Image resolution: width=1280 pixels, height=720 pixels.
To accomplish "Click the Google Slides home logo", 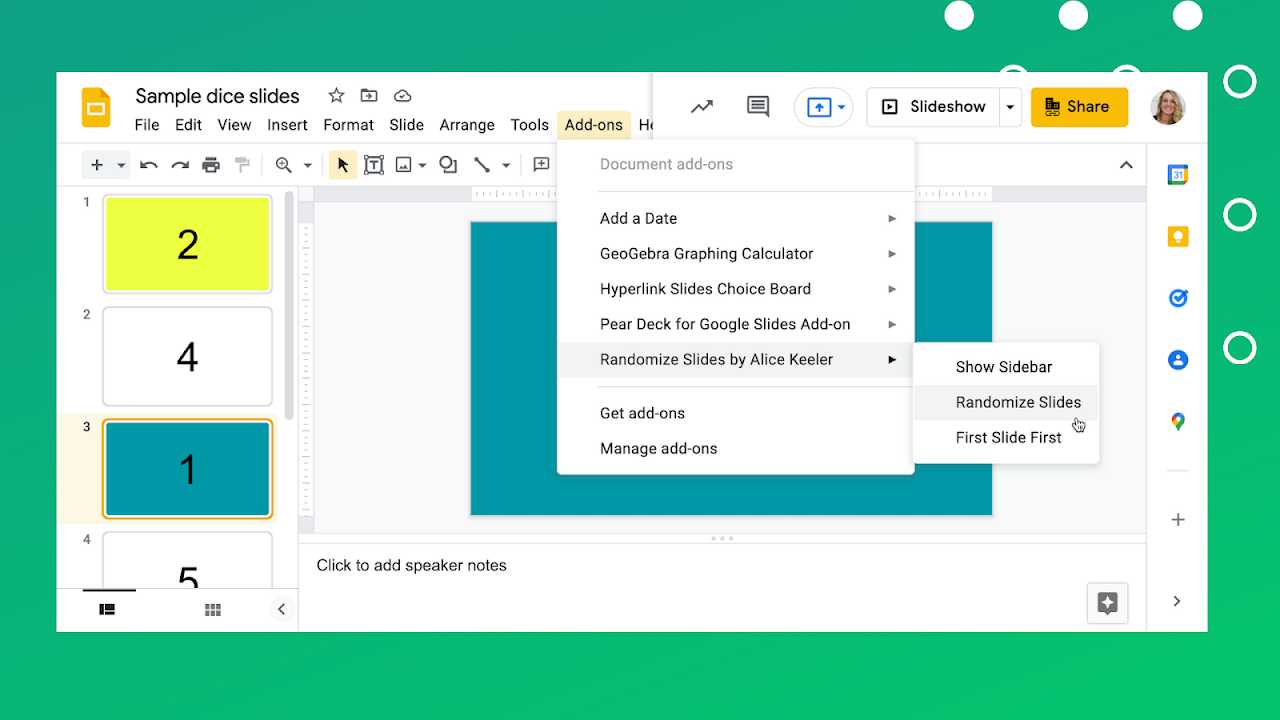I will [x=96, y=108].
